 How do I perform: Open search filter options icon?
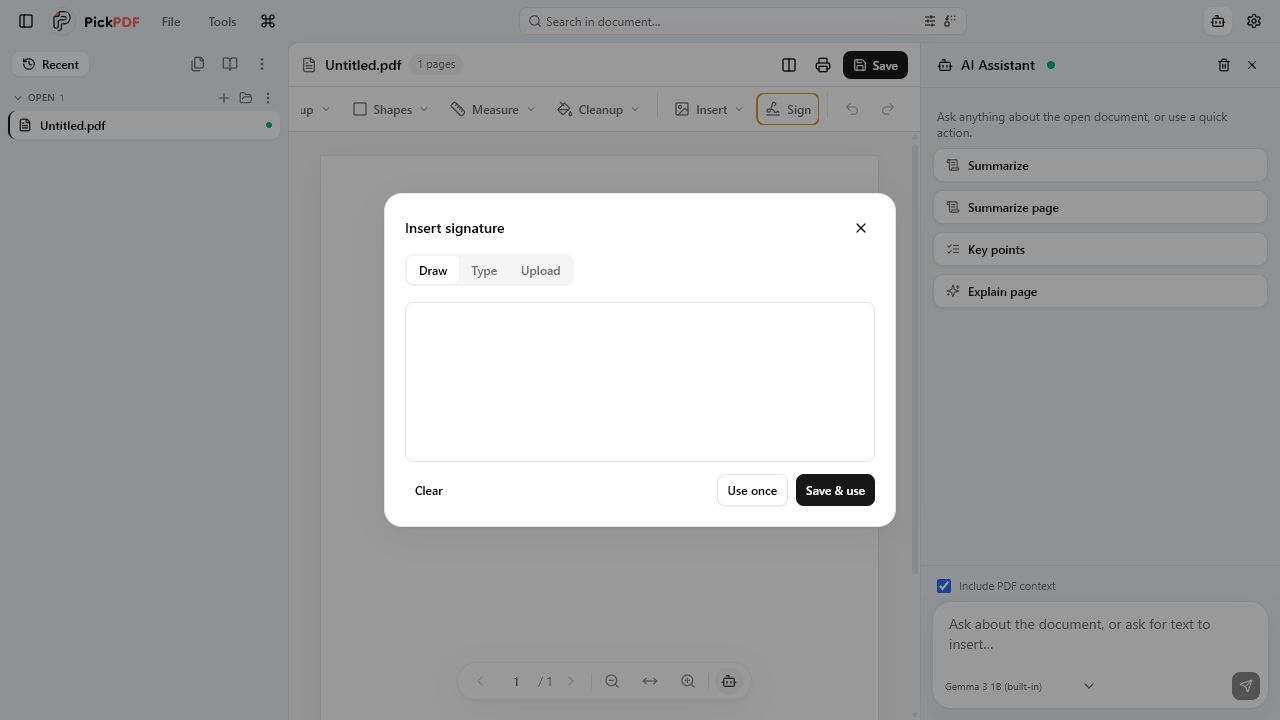[x=930, y=21]
